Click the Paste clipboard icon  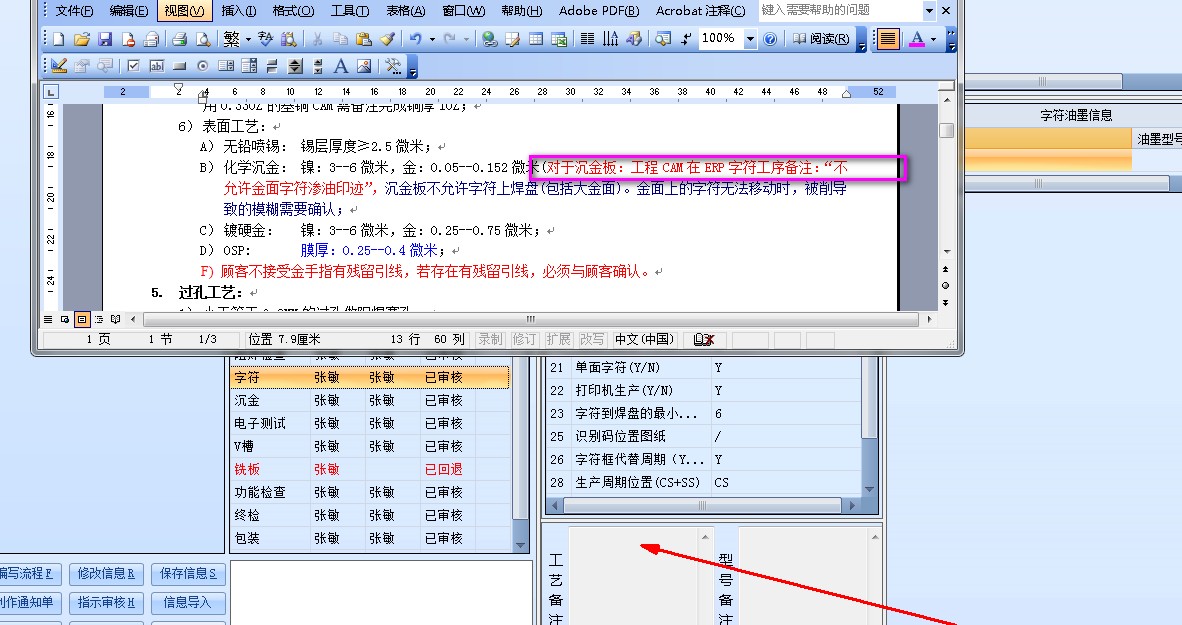[x=364, y=38]
